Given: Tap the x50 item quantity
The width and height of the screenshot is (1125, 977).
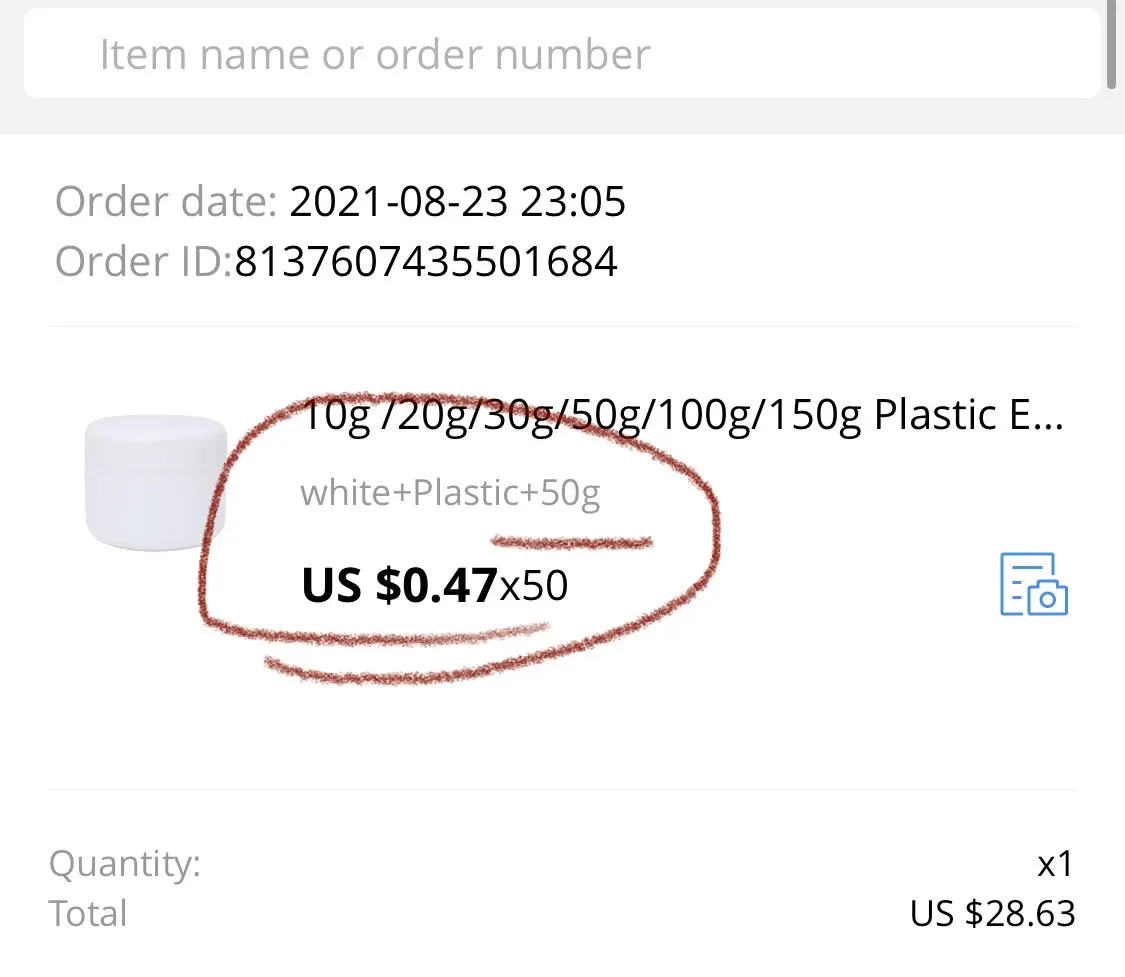Looking at the screenshot, I should pos(534,587).
